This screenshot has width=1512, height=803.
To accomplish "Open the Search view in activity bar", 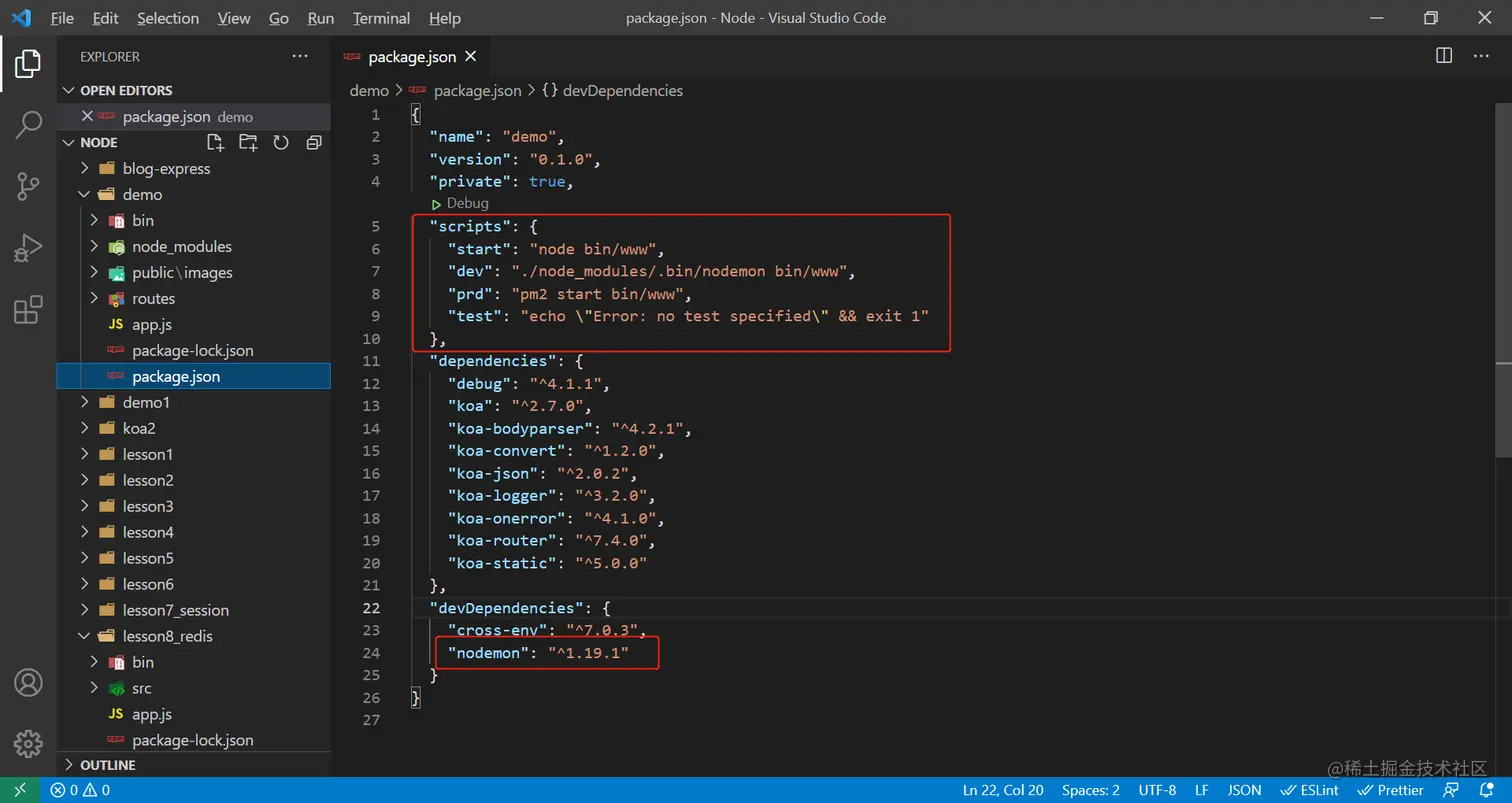I will (28, 125).
